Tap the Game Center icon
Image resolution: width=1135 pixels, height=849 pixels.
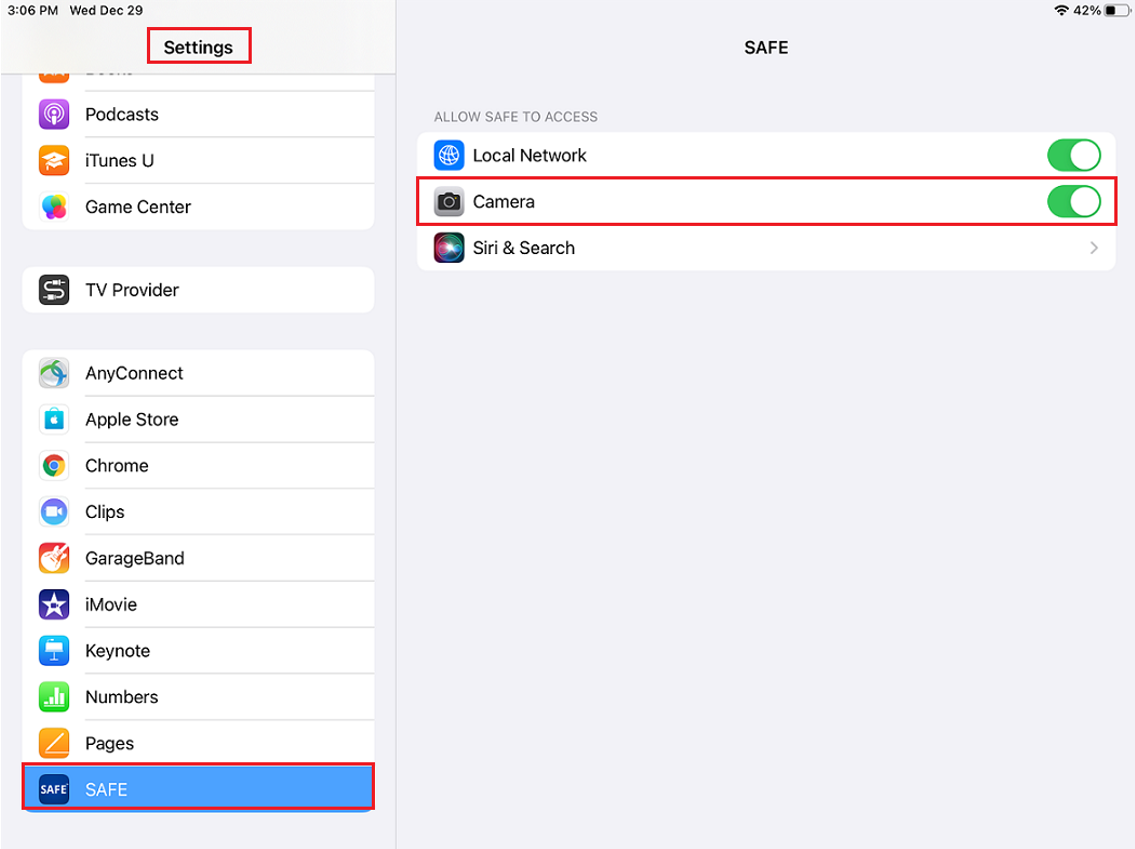54,207
